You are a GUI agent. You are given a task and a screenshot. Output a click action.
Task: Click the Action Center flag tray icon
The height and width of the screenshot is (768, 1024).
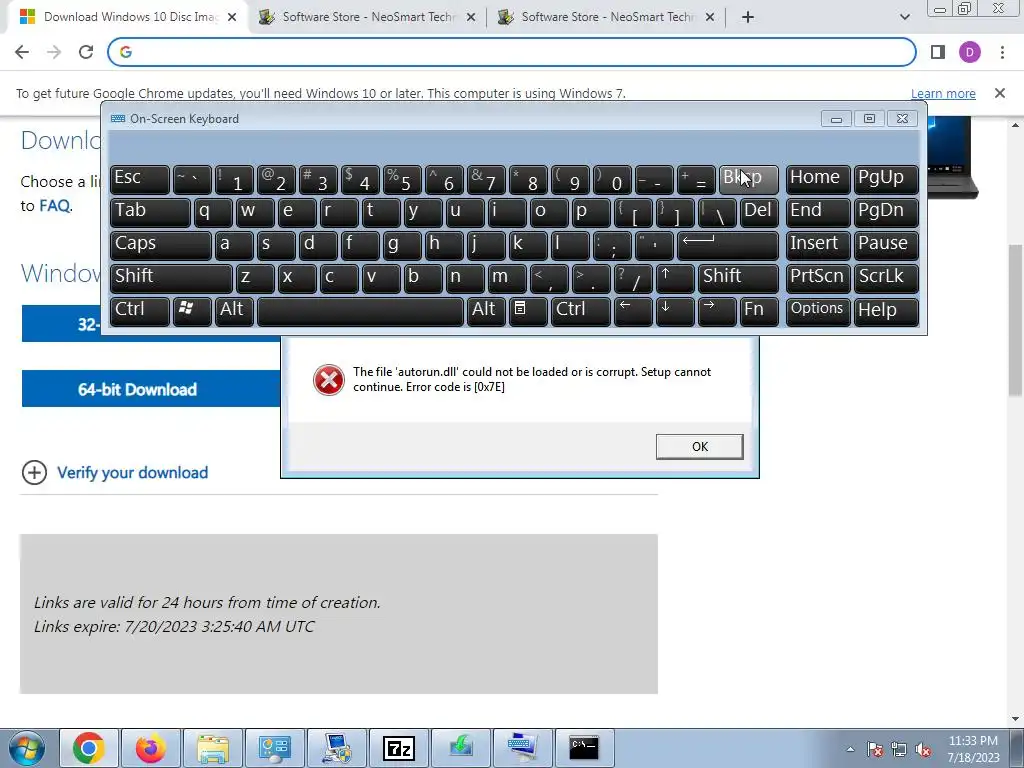[x=875, y=749]
